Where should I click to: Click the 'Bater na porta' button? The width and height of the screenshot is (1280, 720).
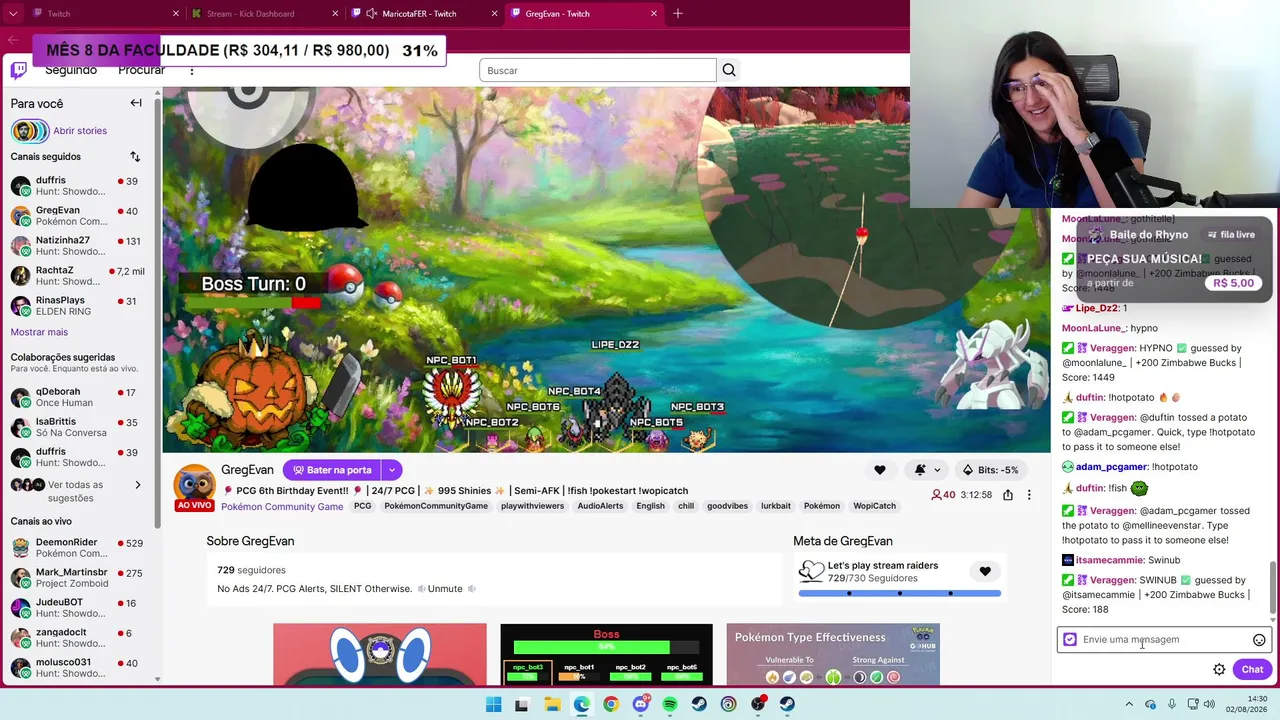(332, 470)
